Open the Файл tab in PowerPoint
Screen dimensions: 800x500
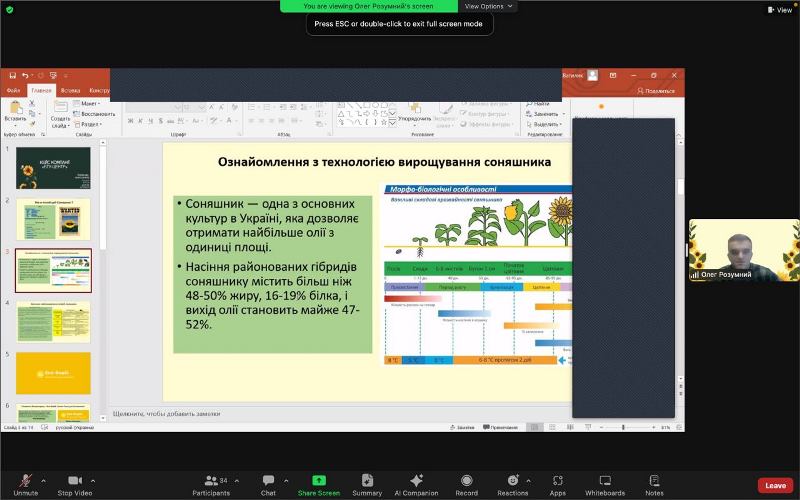coord(14,90)
